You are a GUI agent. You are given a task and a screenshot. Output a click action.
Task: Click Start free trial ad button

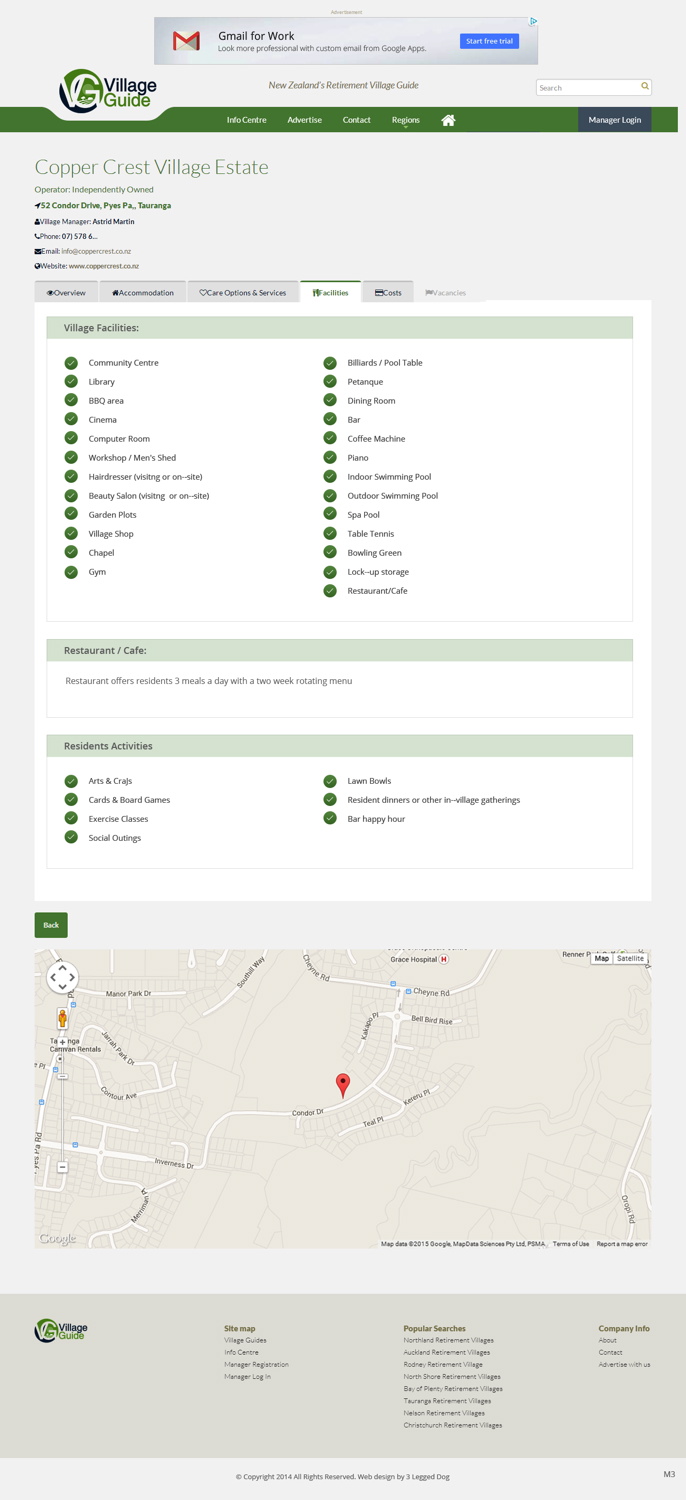pyautogui.click(x=489, y=41)
